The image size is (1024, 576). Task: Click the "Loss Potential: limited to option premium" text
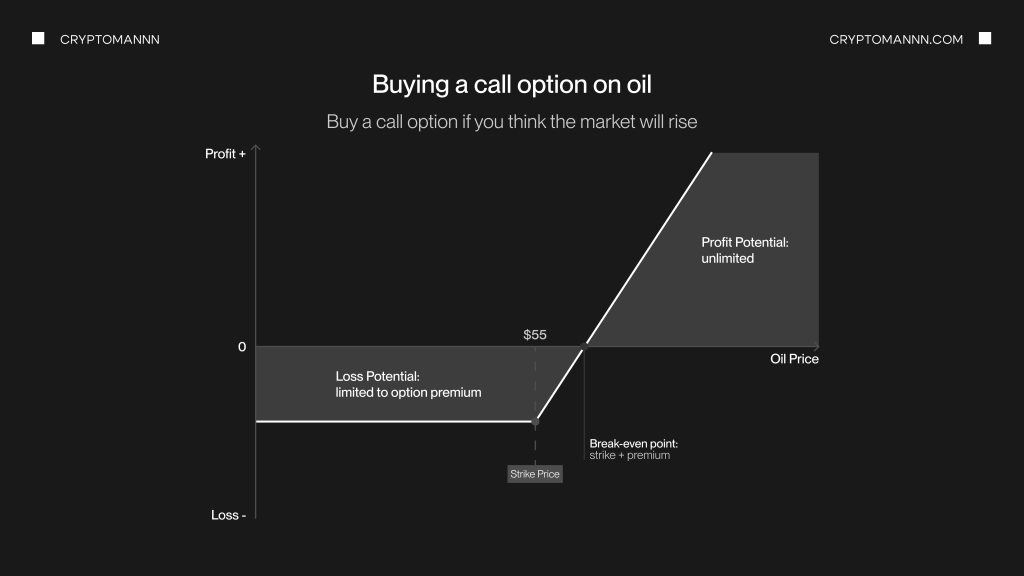coord(408,384)
